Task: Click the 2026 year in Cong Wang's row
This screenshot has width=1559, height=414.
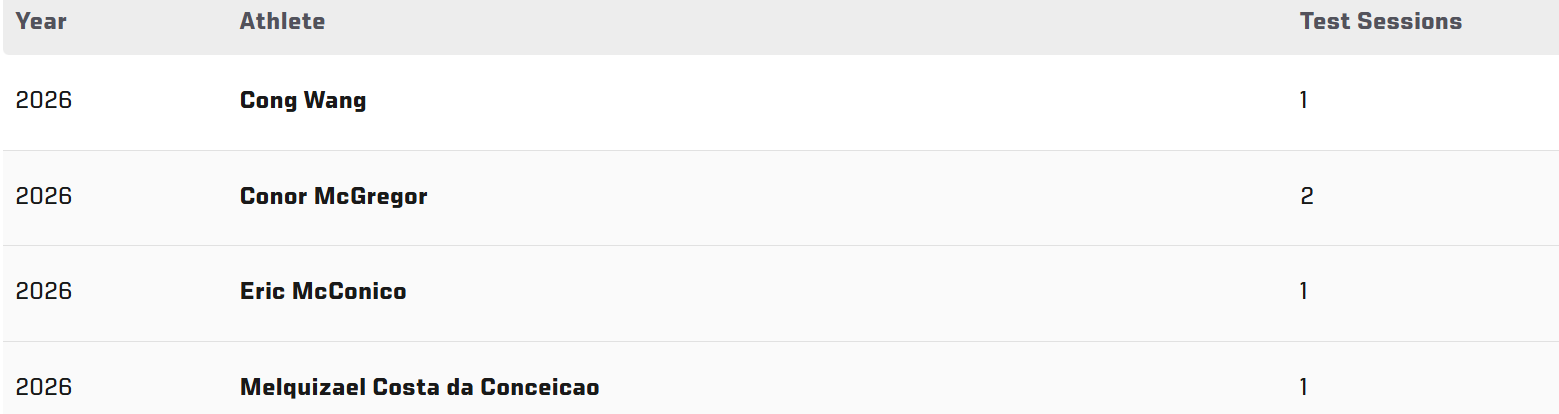Action: click(x=44, y=101)
